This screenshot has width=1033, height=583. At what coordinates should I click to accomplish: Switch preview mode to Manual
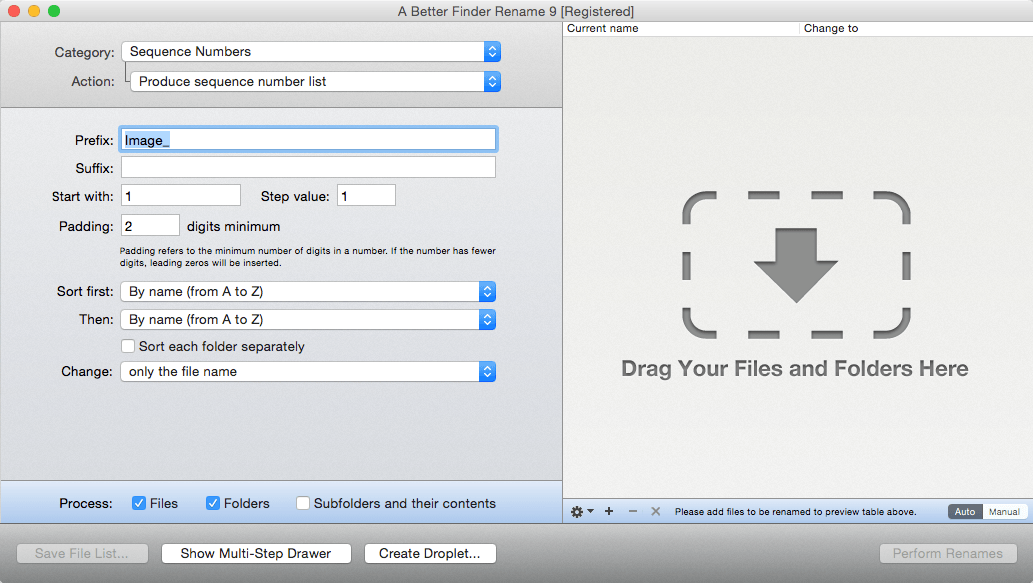1004,512
